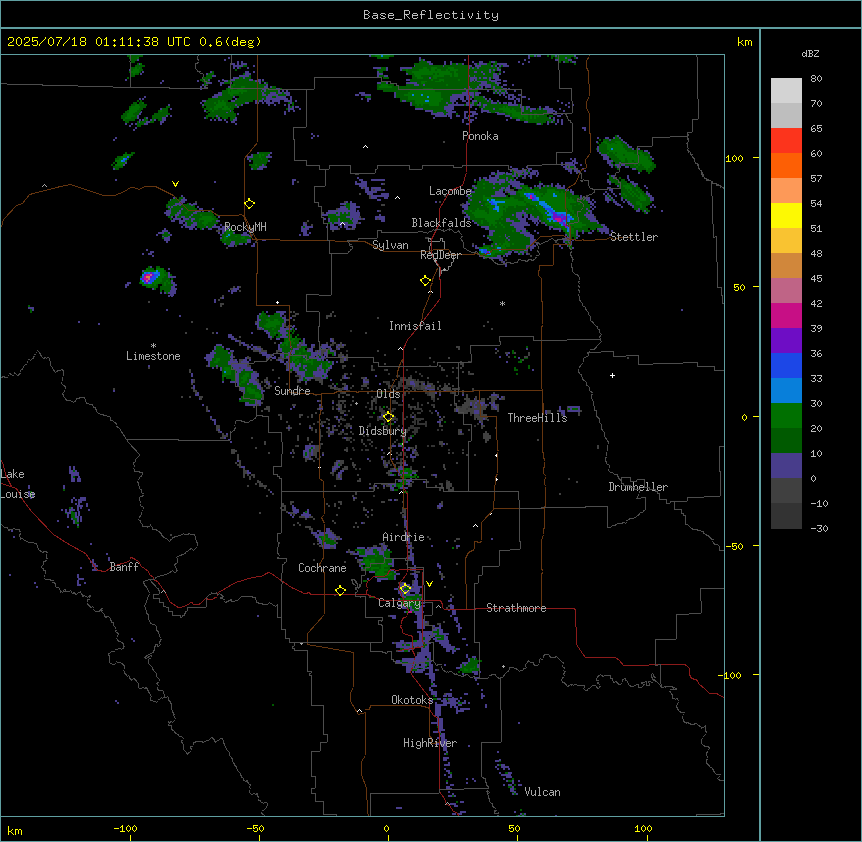The width and height of the screenshot is (862, 842).
Task: Click the dBZ legend heading
Action: tap(810, 53)
